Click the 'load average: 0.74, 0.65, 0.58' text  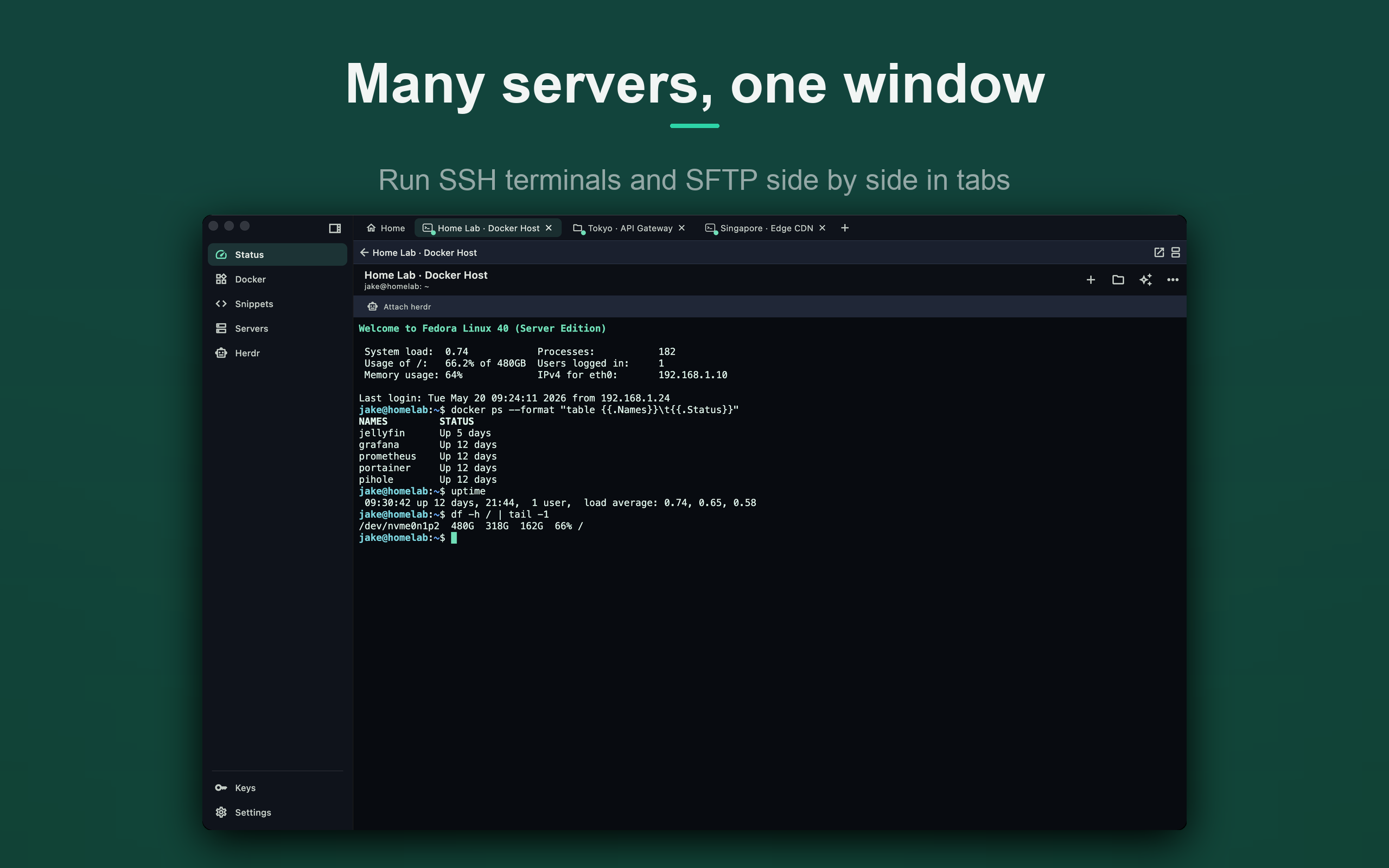pyautogui.click(x=670, y=503)
